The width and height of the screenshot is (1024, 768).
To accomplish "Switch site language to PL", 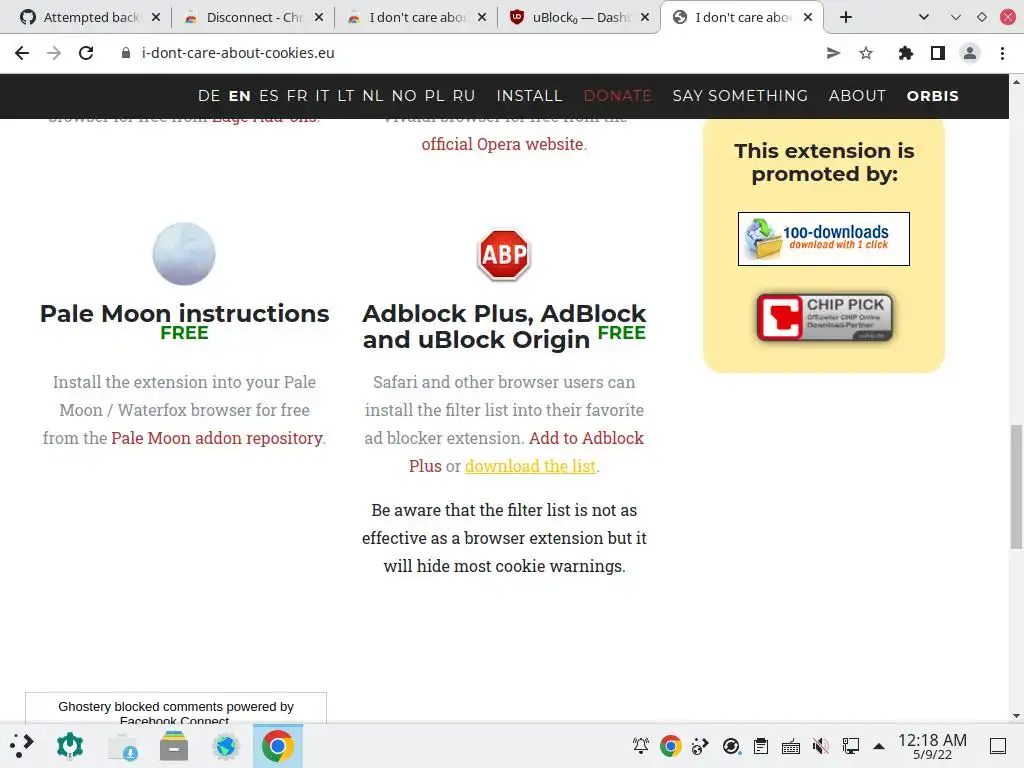I will pyautogui.click(x=434, y=96).
